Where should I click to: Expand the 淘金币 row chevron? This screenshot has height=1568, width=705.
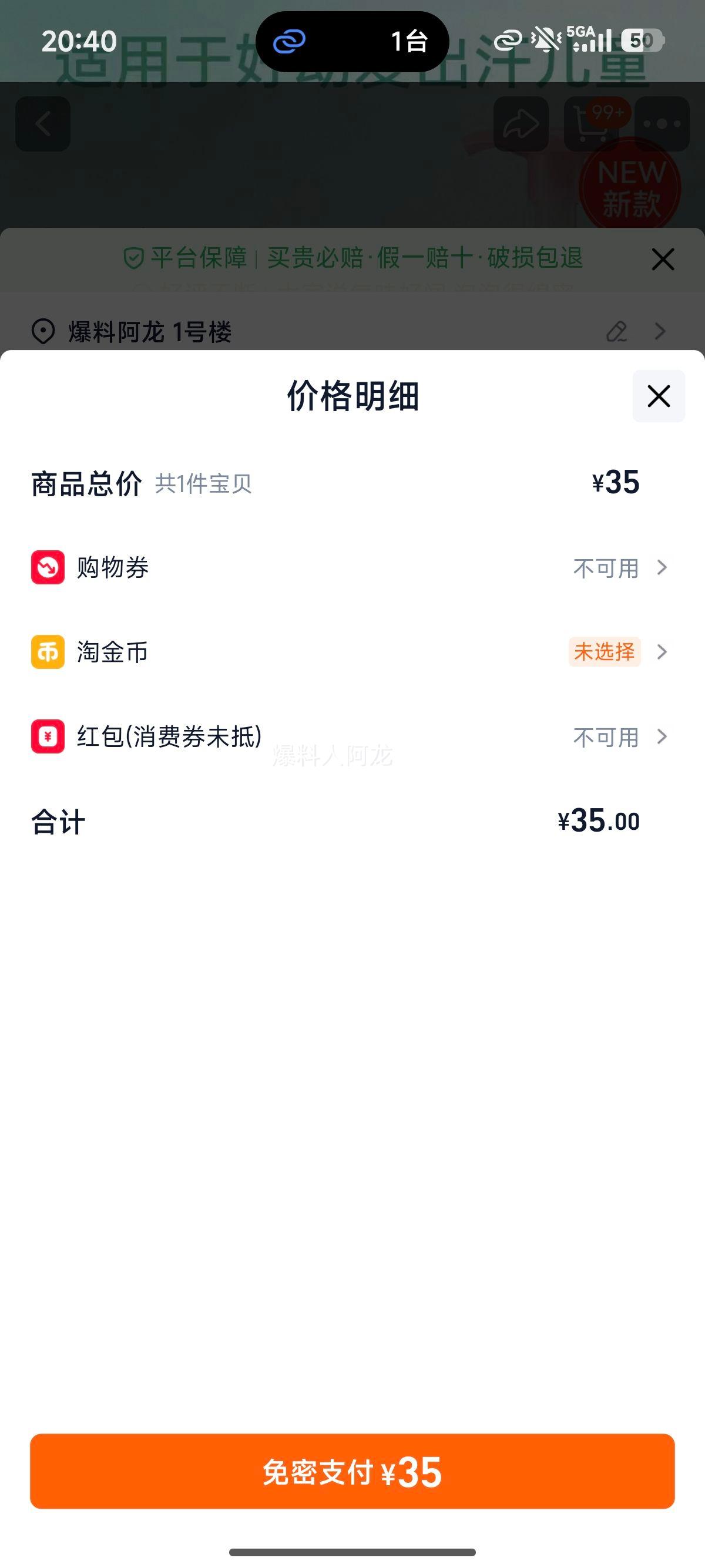(x=662, y=652)
